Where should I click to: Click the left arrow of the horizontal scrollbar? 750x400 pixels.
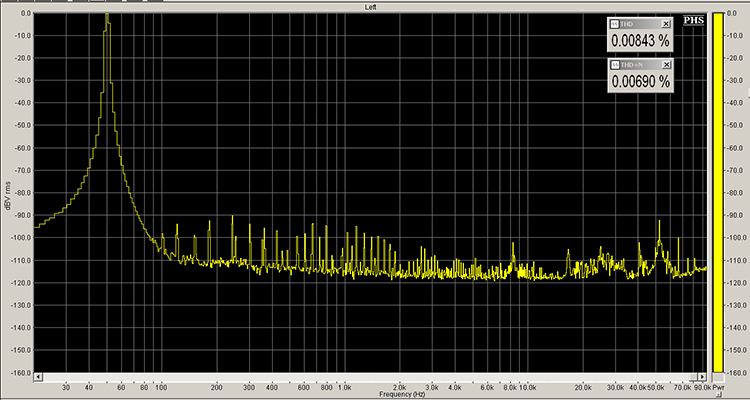pos(39,379)
